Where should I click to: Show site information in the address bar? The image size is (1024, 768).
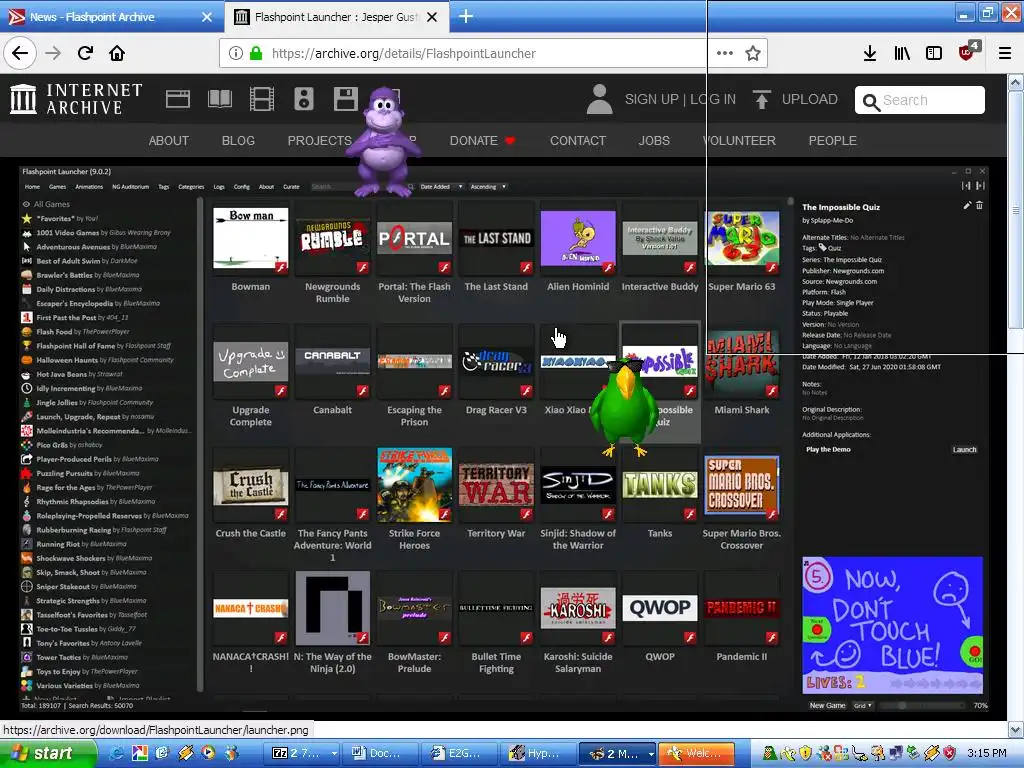pos(236,54)
